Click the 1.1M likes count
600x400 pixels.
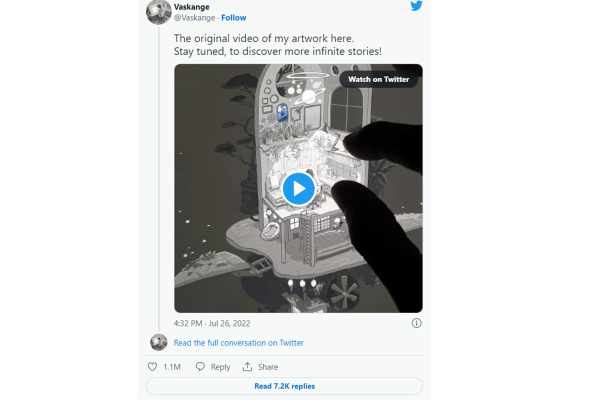tap(171, 367)
